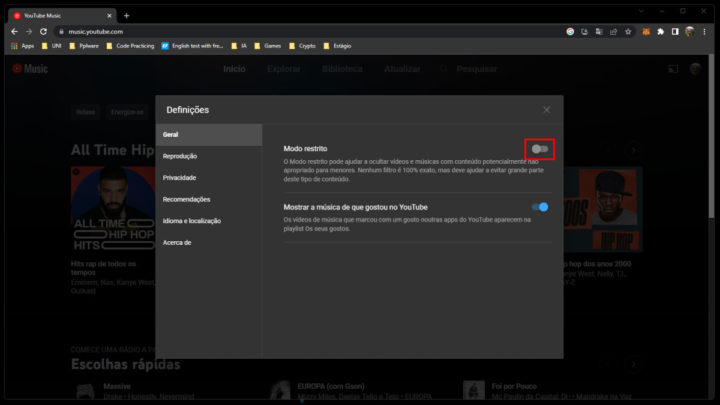The height and width of the screenshot is (405, 720).
Task: Go to Início in top navigation
Action: coord(234,69)
